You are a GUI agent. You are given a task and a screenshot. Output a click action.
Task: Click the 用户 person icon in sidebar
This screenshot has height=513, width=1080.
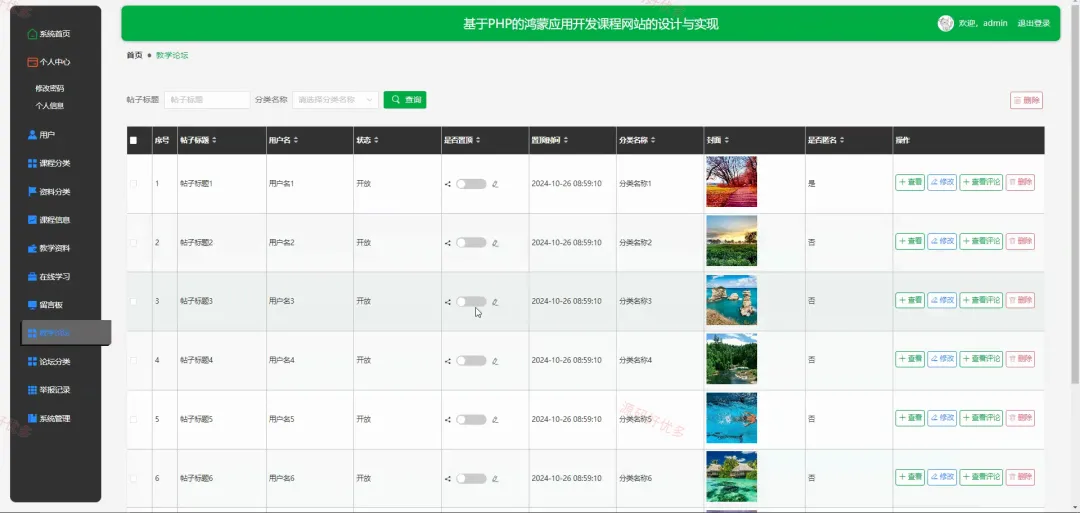(32, 135)
